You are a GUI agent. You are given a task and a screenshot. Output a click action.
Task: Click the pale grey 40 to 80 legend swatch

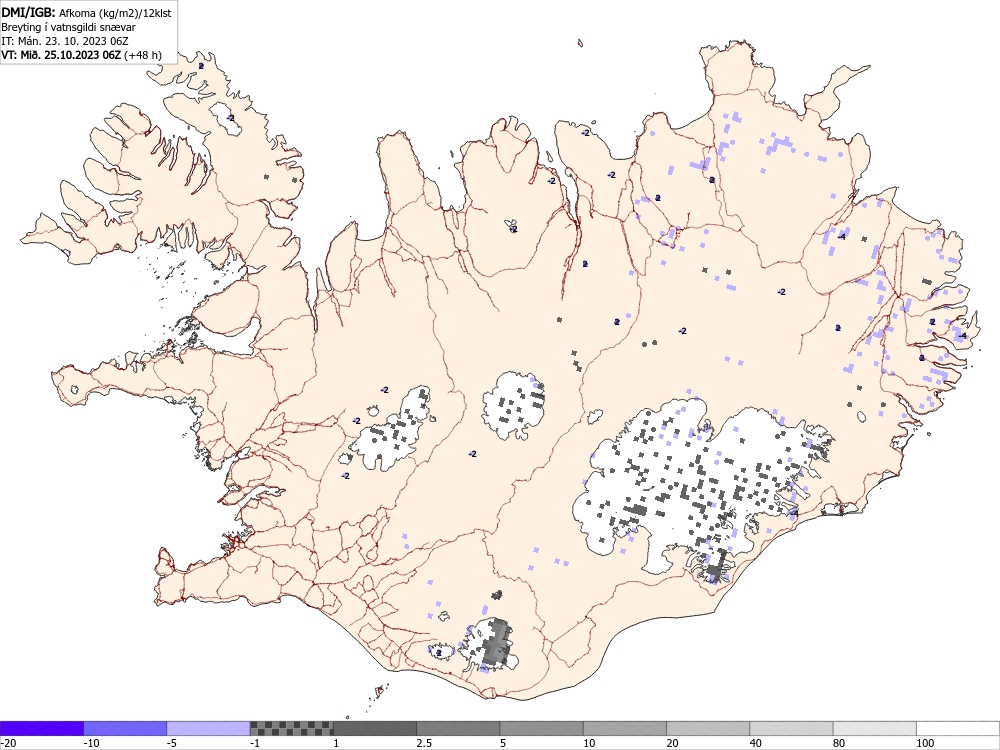pyautogui.click(x=791, y=728)
